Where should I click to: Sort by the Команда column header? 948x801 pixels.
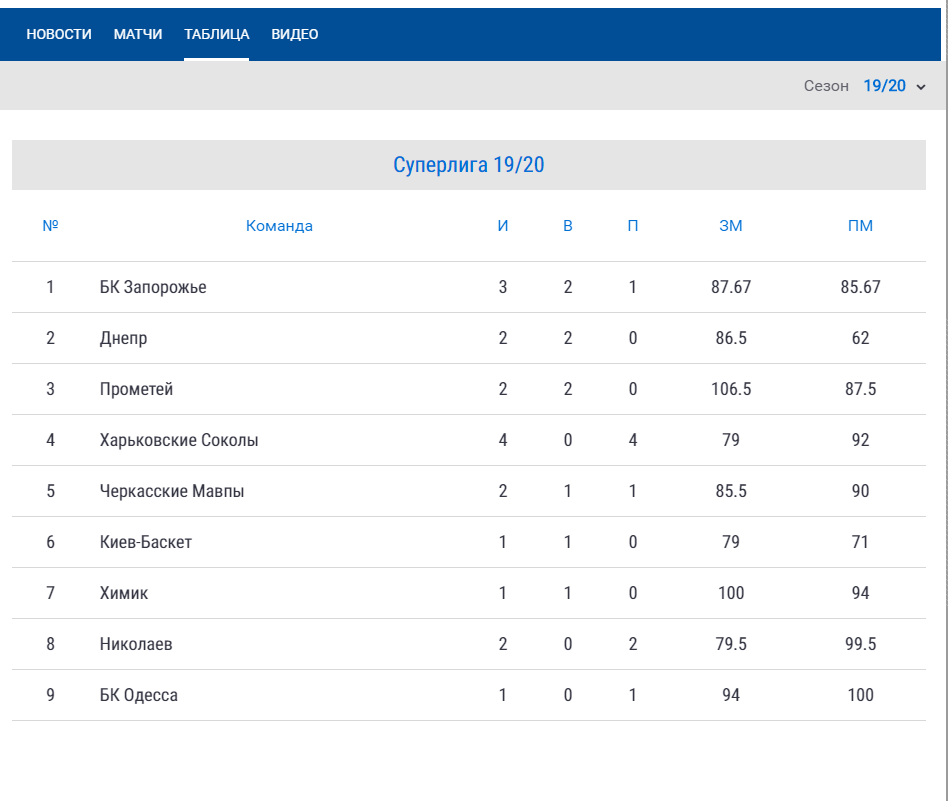(279, 226)
